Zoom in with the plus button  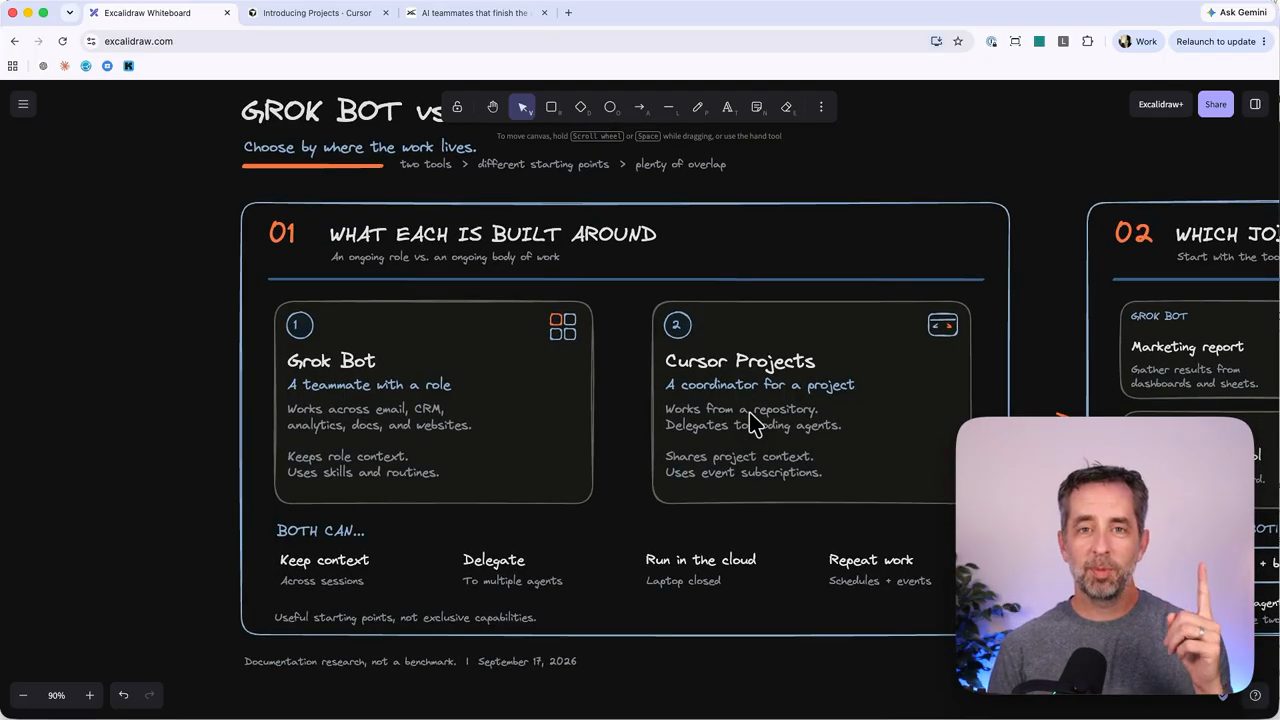[89, 695]
